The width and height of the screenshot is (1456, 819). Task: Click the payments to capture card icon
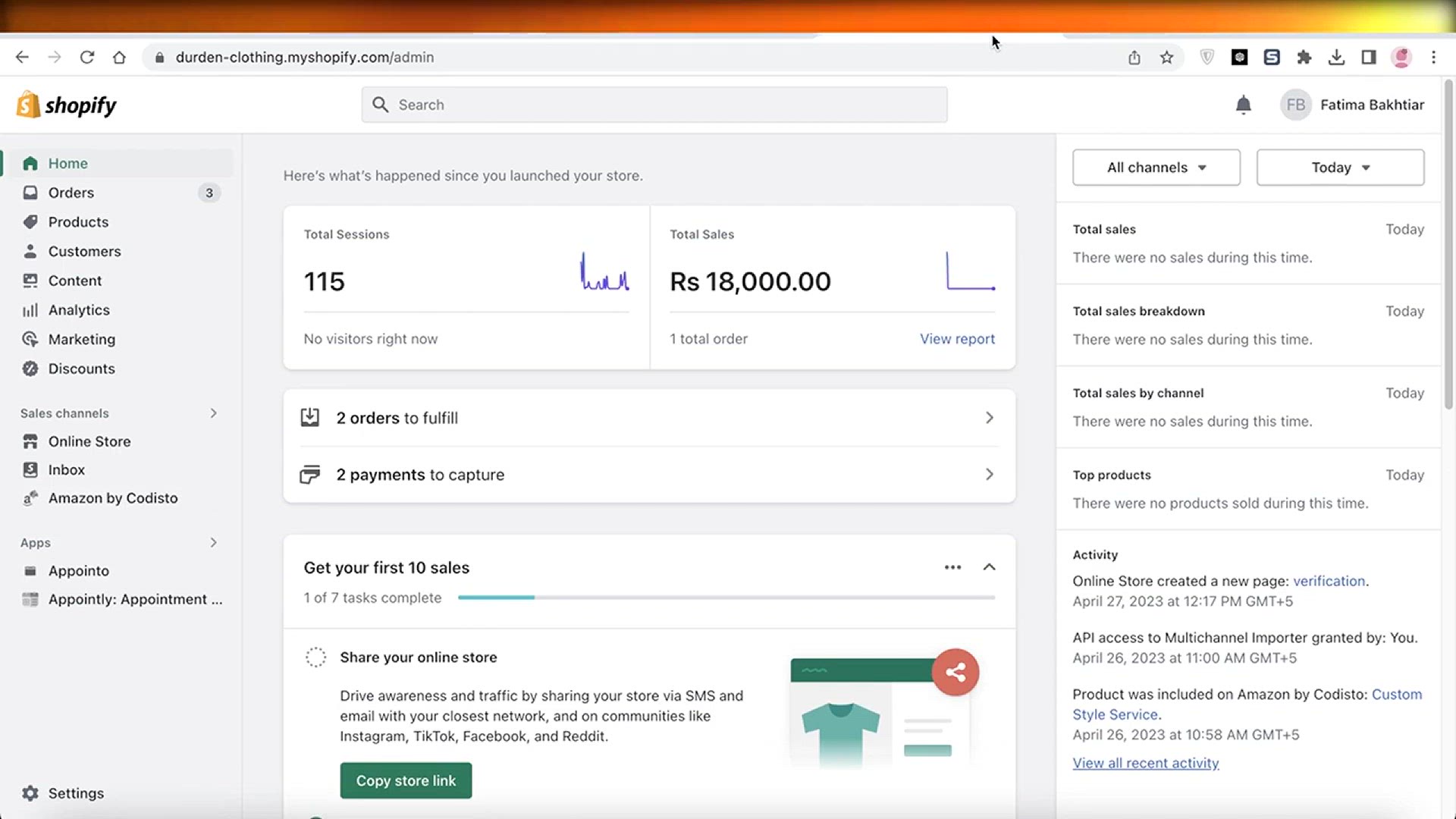coord(309,475)
